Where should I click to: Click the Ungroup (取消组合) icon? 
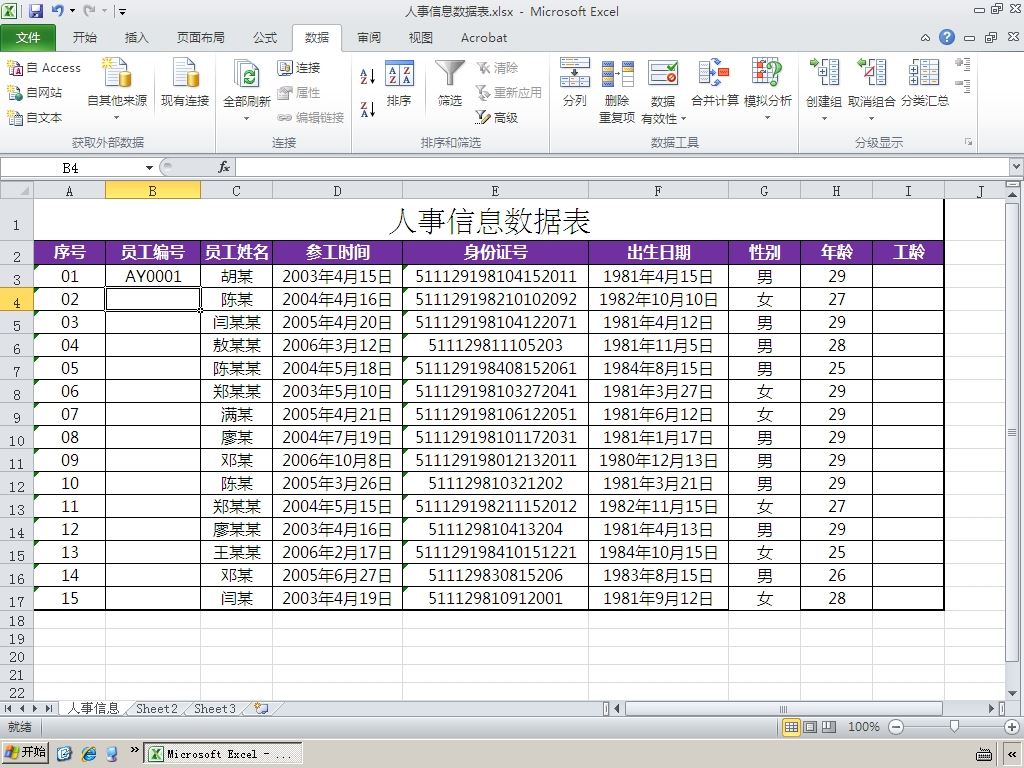point(871,73)
